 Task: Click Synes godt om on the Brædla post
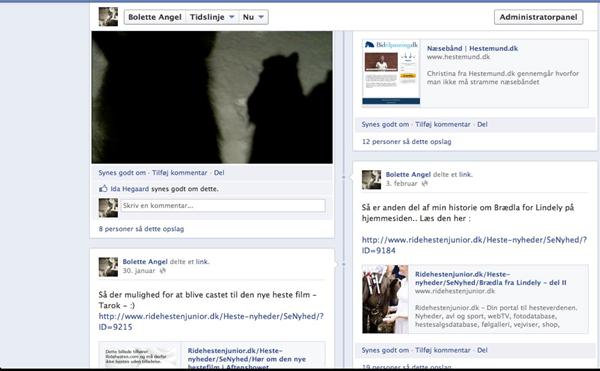385,350
